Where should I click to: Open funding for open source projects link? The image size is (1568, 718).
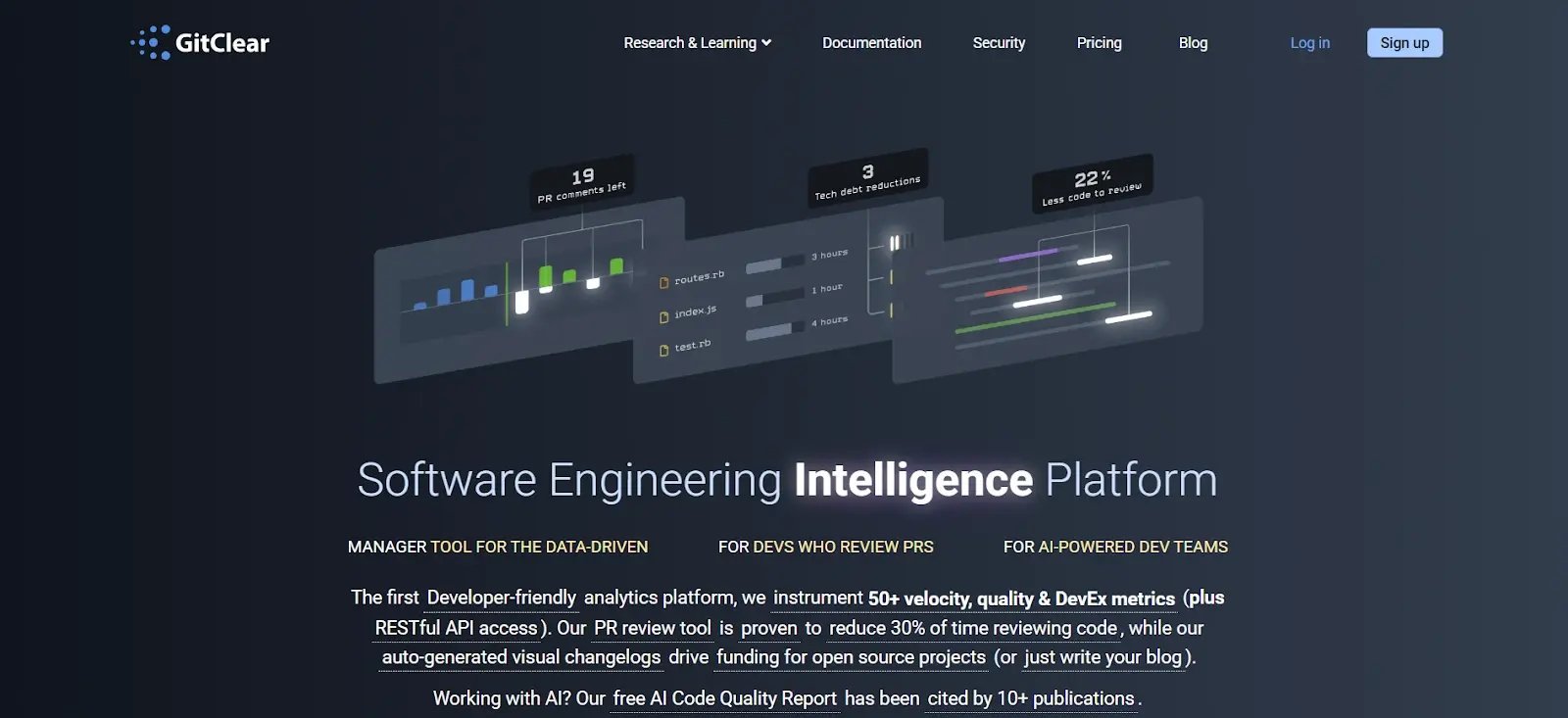[851, 657]
